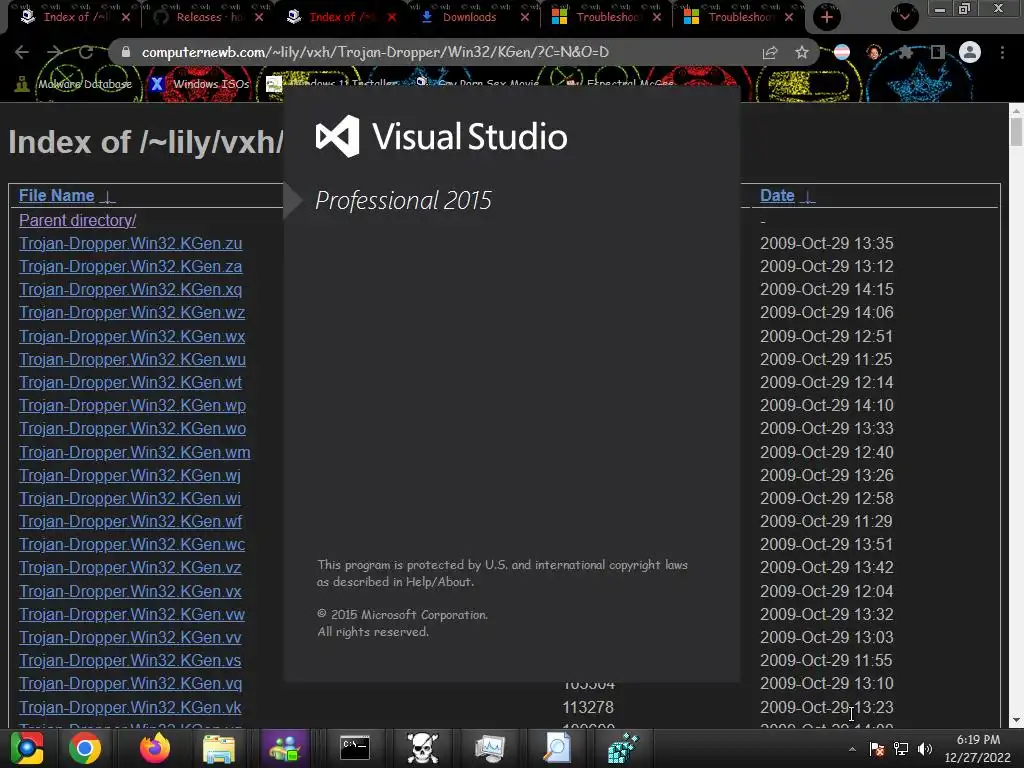The width and height of the screenshot is (1024, 768).
Task: Open Trojan-Dropper.Win32.KGen.vw file link
Action: [132, 615]
